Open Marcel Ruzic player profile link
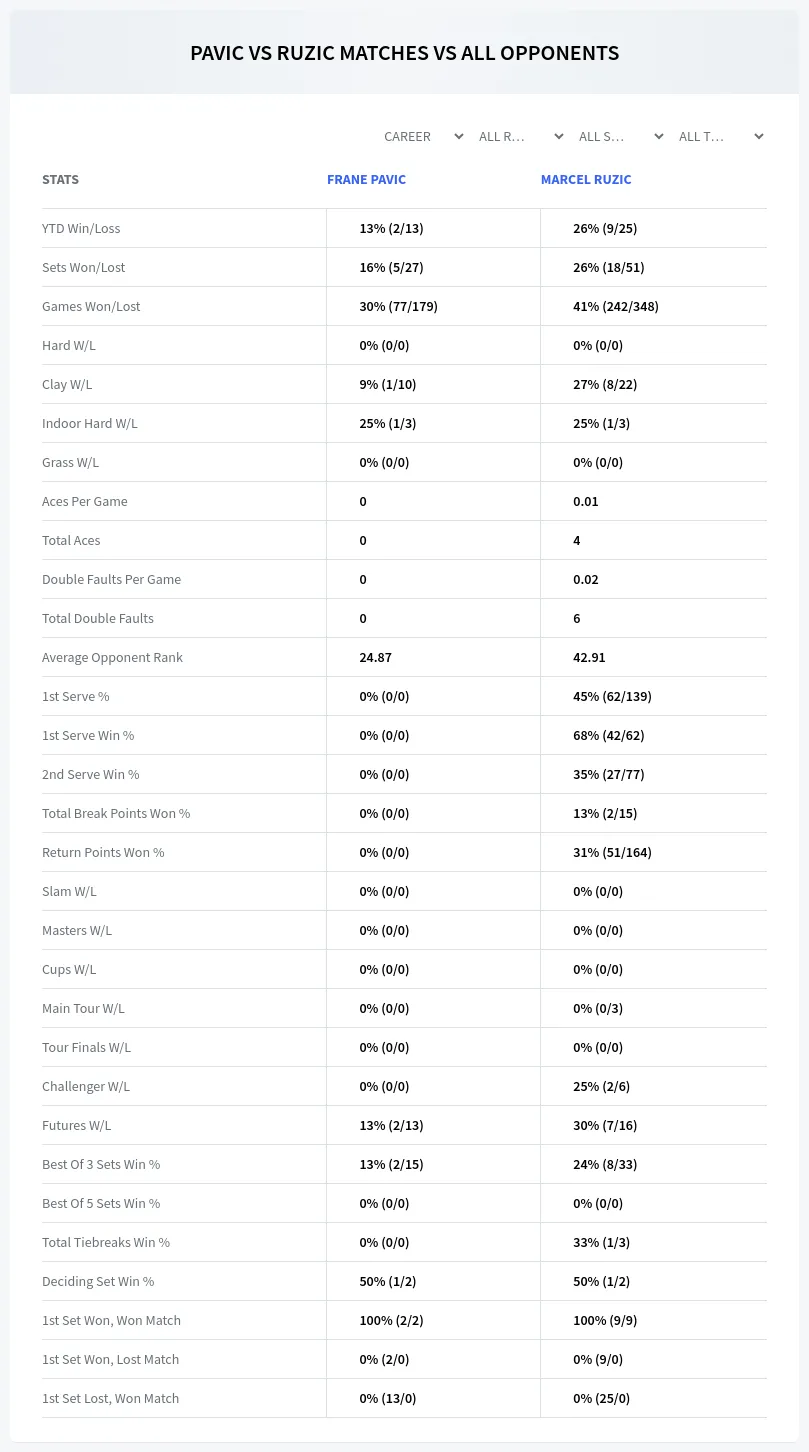Image resolution: width=809 pixels, height=1452 pixels. tap(586, 180)
